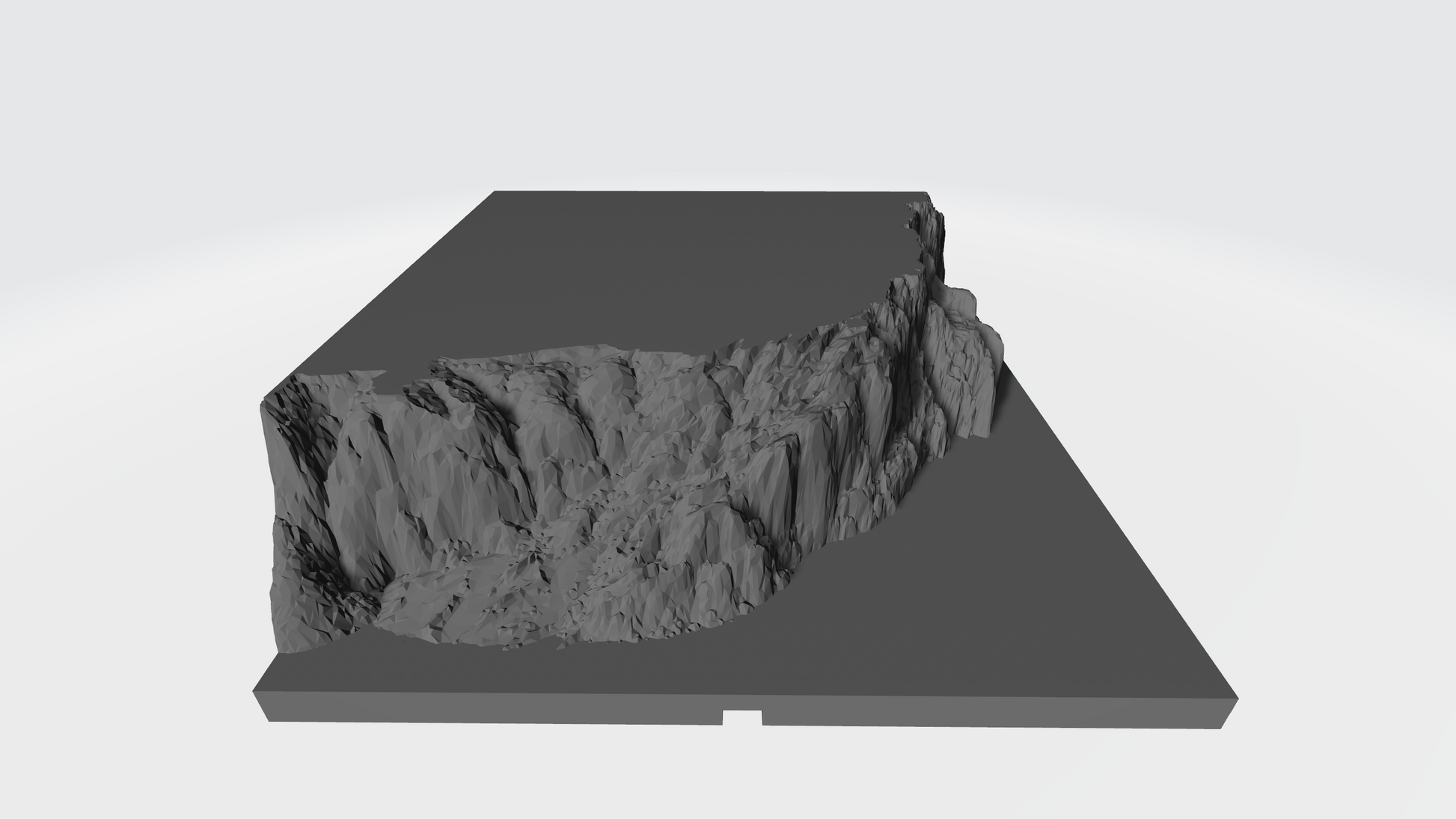This screenshot has height=819, width=1456.
Task: Click the front face of the base slab
Action: (x=486, y=708)
